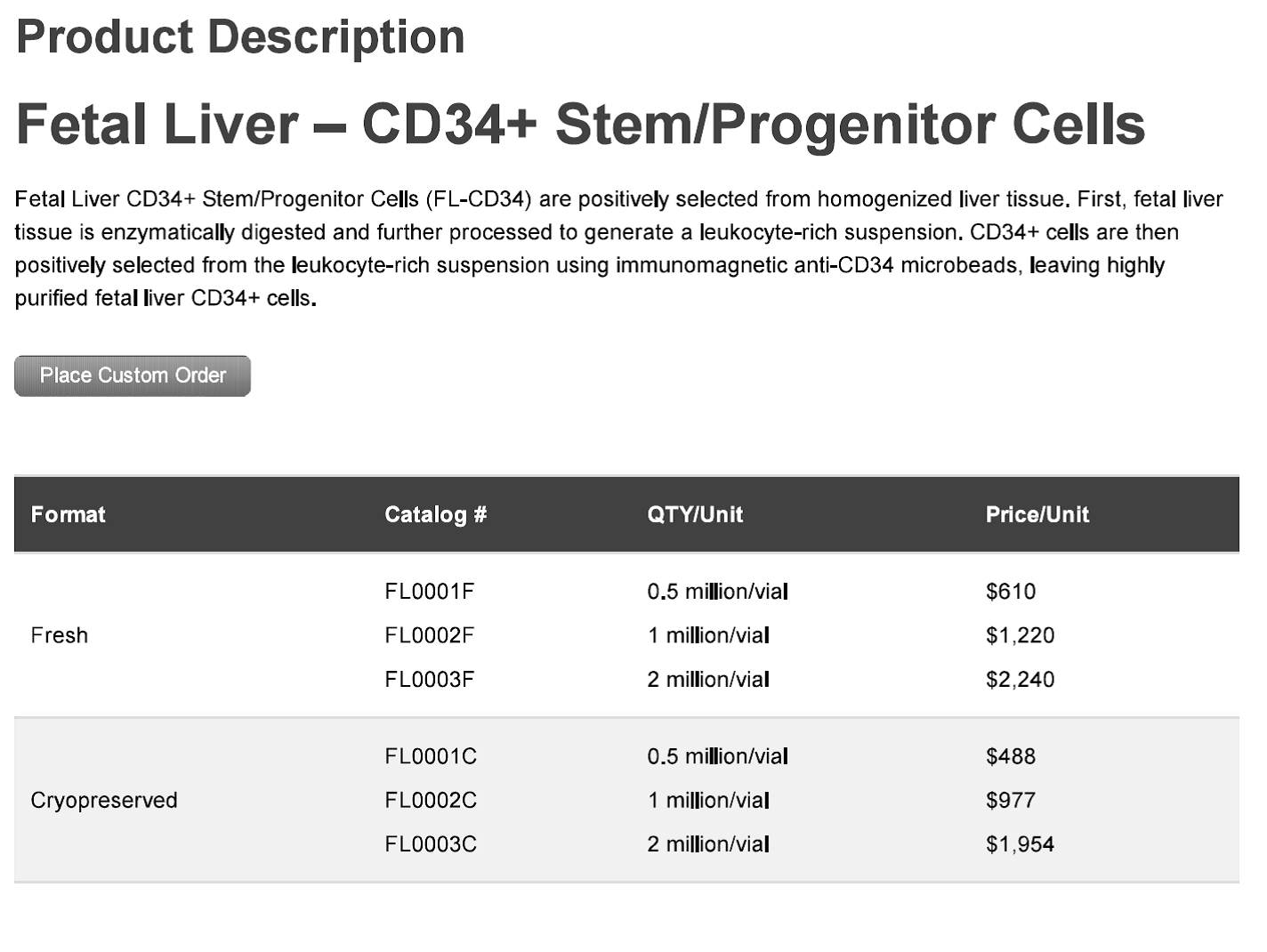Click the Fresh format row label
This screenshot has height=952, width=1267.
[60, 635]
